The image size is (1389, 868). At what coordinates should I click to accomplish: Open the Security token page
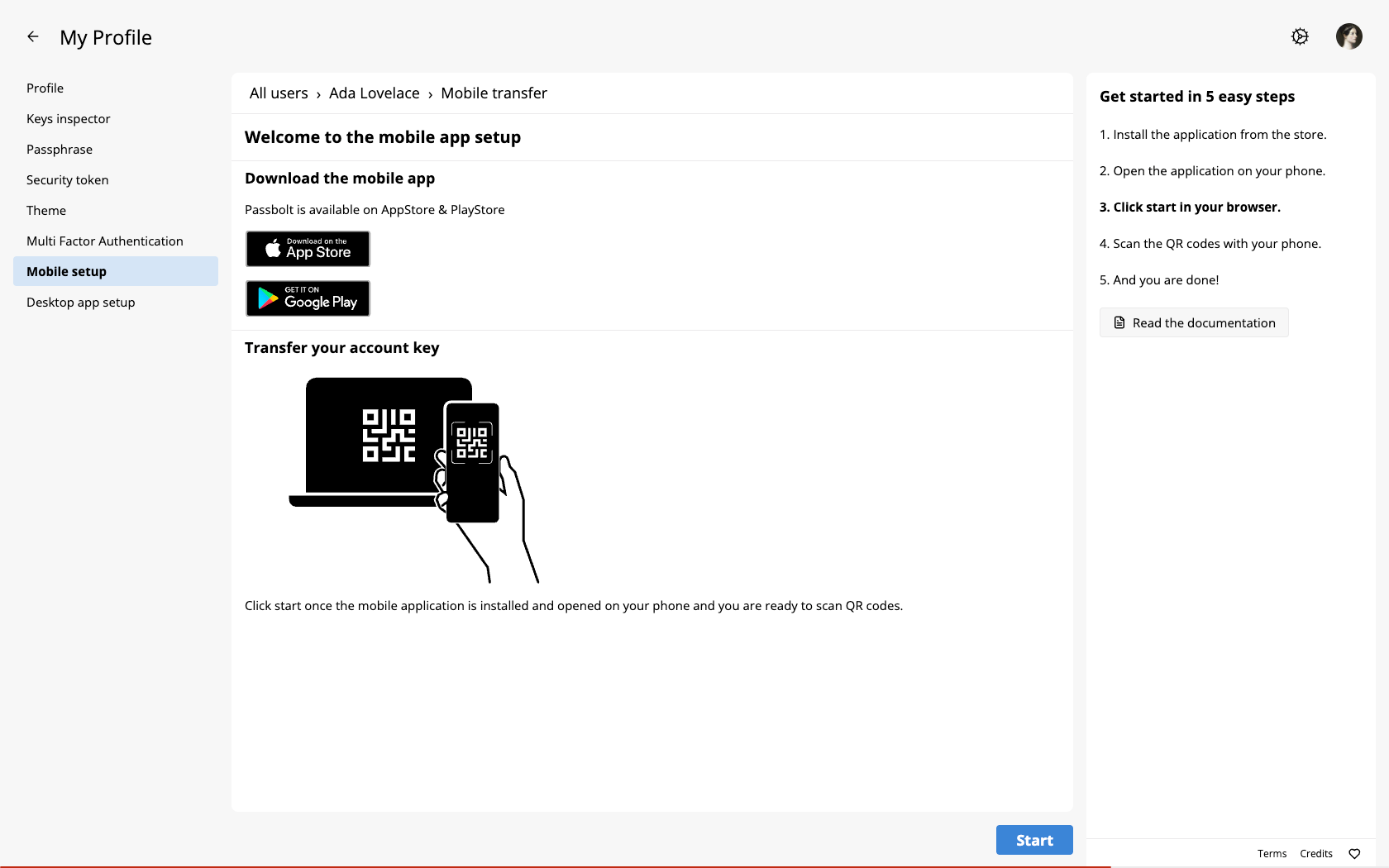(x=67, y=179)
